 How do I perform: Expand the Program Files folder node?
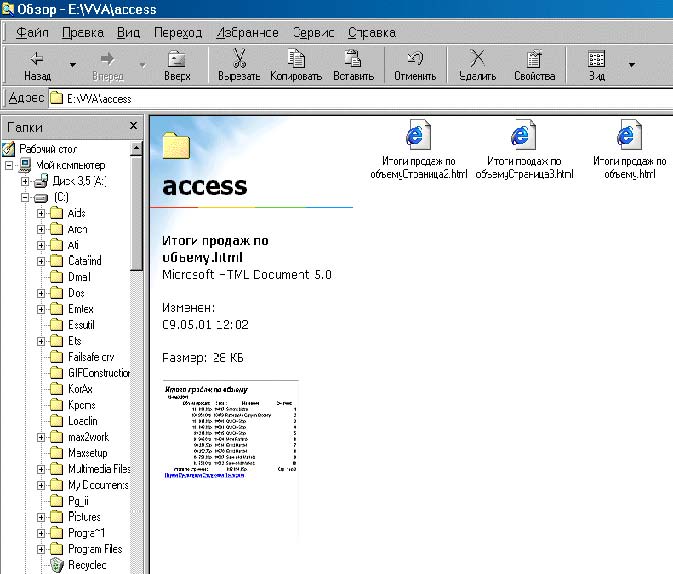click(x=42, y=549)
